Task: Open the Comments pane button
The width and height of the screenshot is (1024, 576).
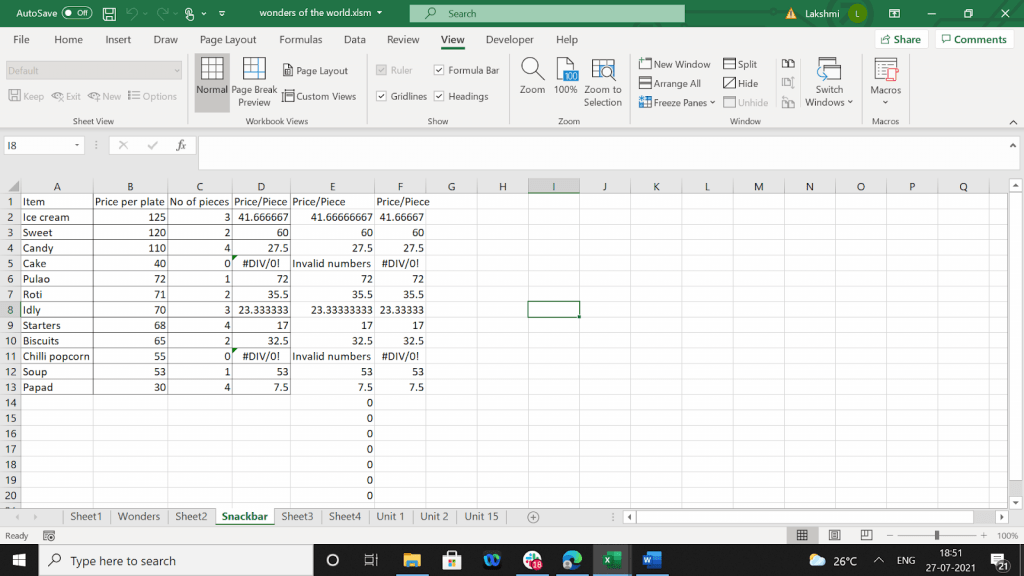Action: coord(973,39)
